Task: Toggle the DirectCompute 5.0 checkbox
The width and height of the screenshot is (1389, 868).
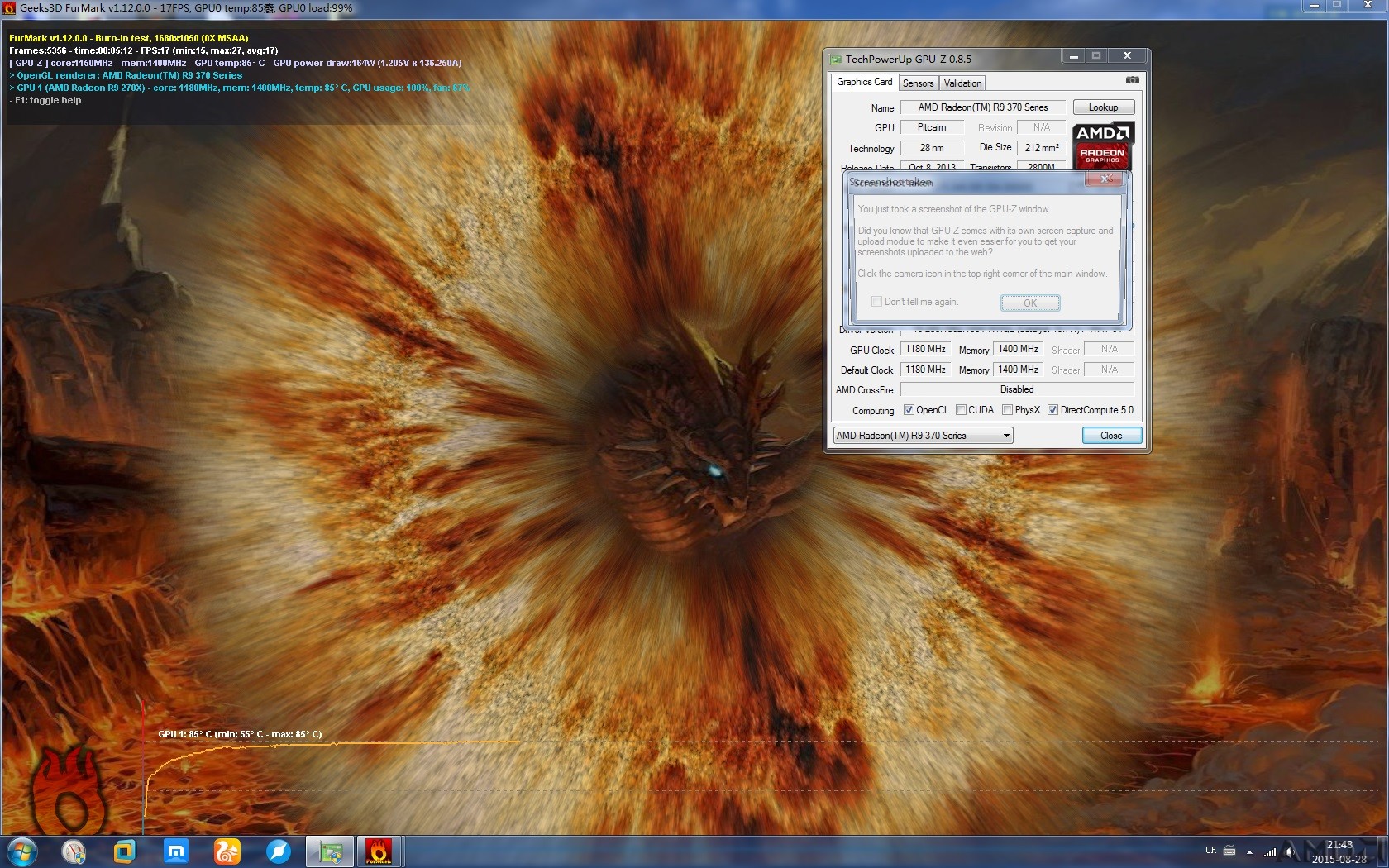Action: [x=1053, y=410]
